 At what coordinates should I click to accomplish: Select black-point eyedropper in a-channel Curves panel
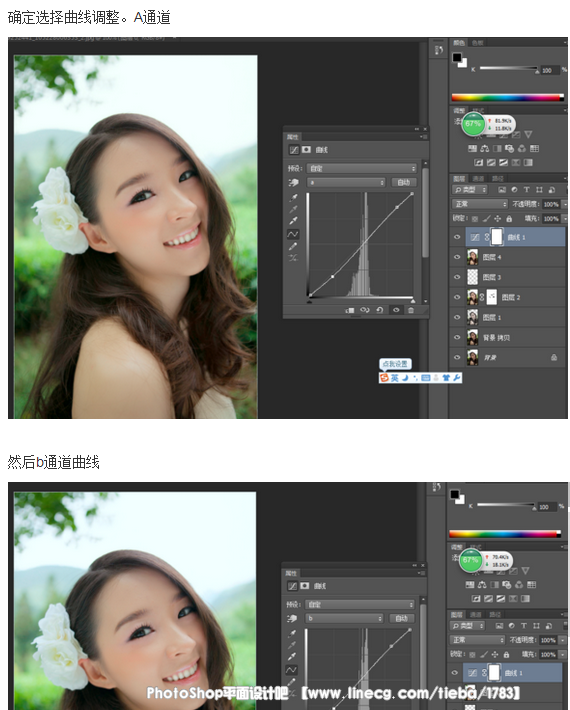(293, 197)
